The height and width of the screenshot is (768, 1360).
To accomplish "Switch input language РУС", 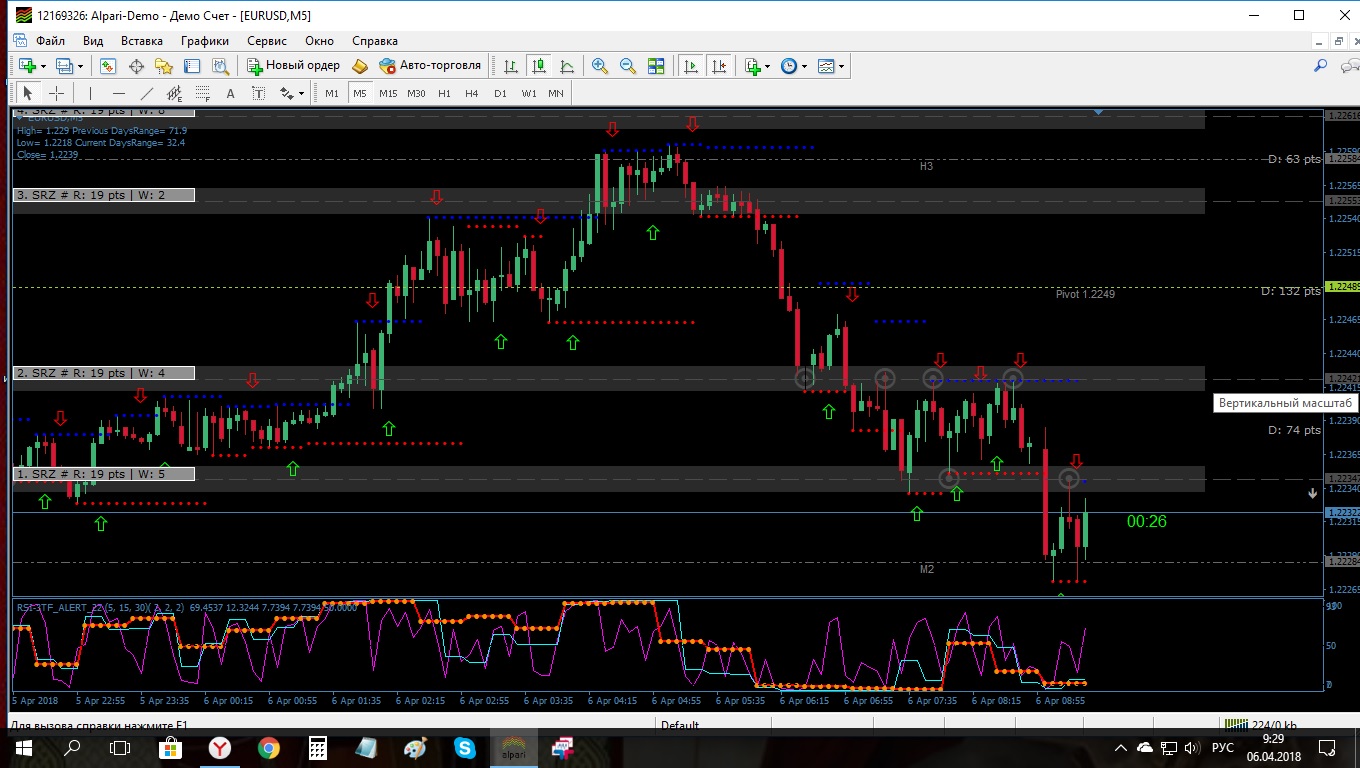I will click(1223, 747).
